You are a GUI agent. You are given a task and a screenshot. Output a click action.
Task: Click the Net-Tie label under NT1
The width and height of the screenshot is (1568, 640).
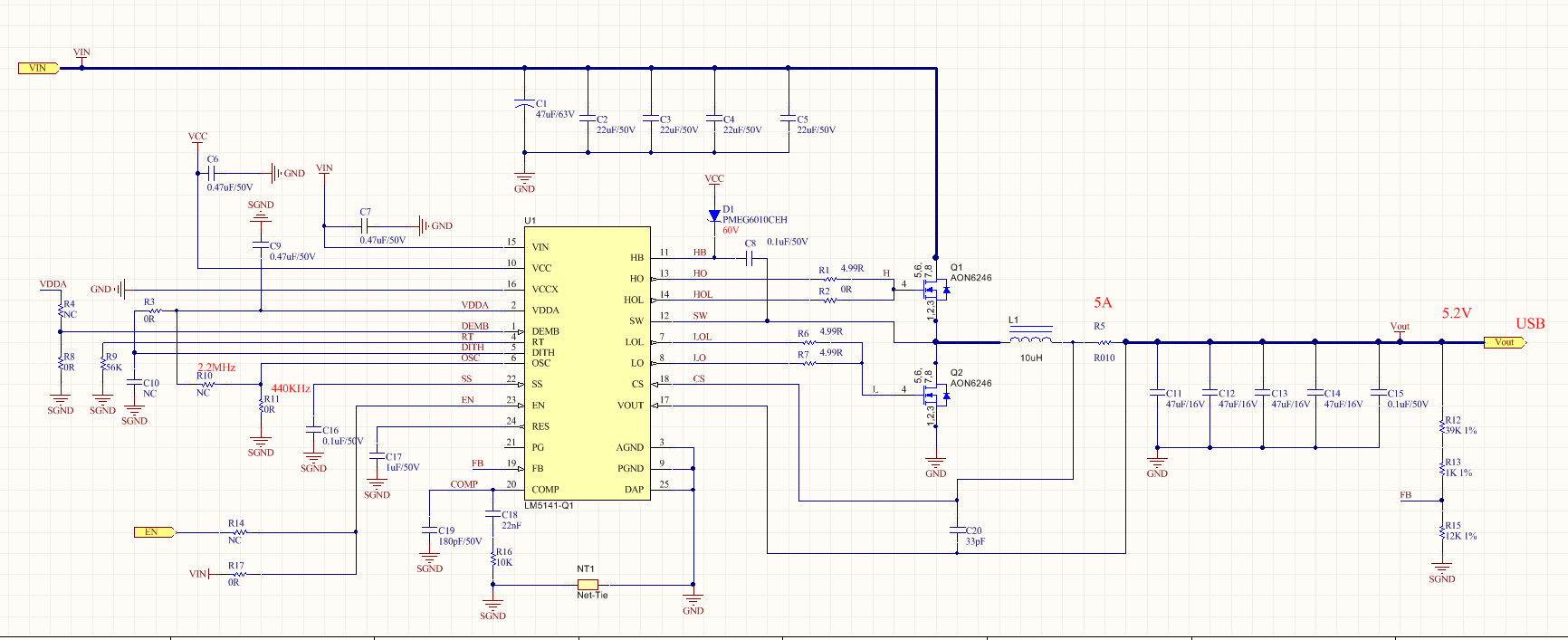click(592, 596)
